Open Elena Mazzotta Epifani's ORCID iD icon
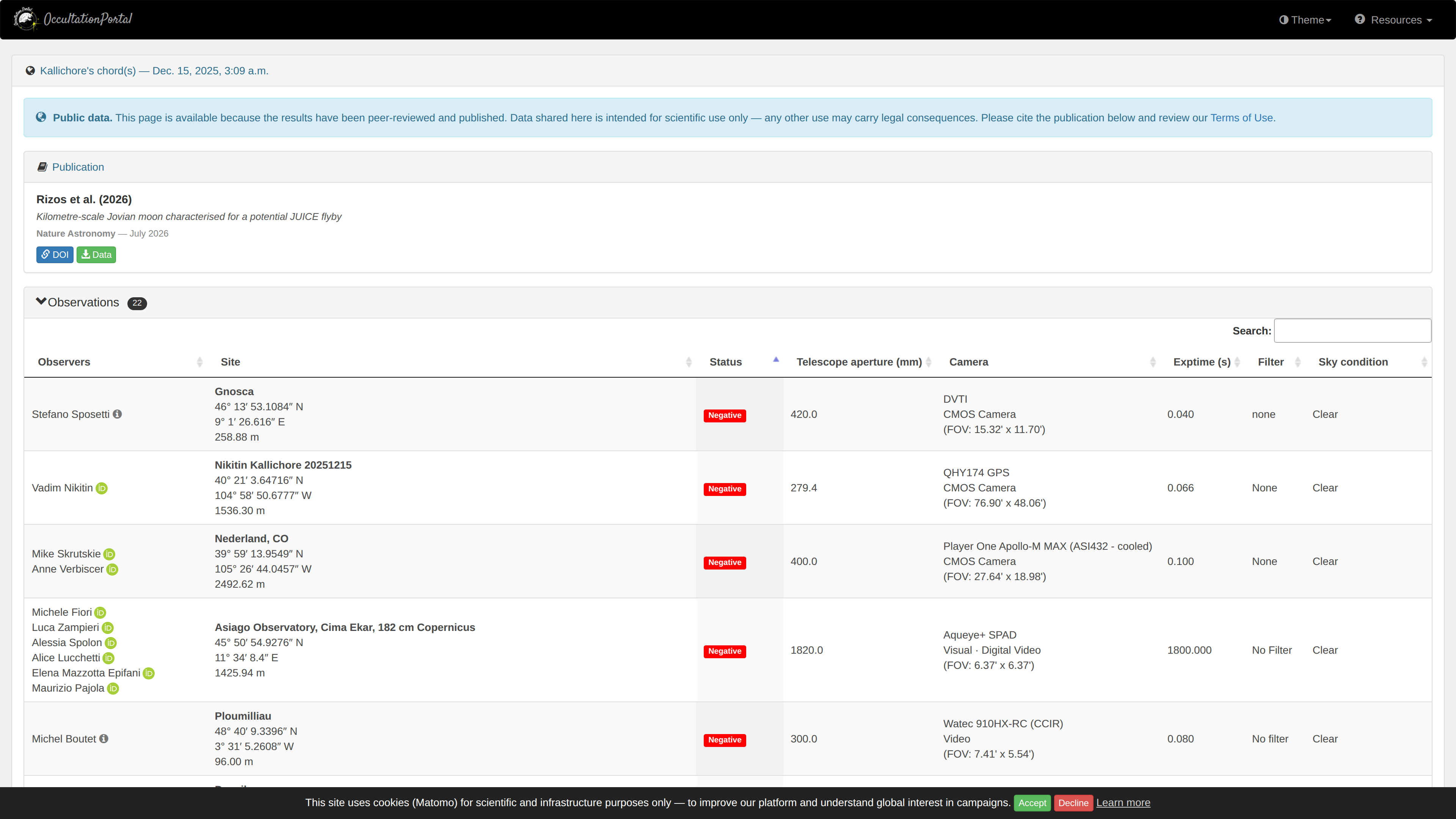 (x=149, y=674)
